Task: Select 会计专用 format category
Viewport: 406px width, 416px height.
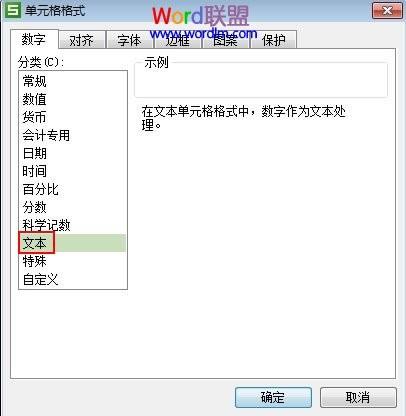Action: 73,135
